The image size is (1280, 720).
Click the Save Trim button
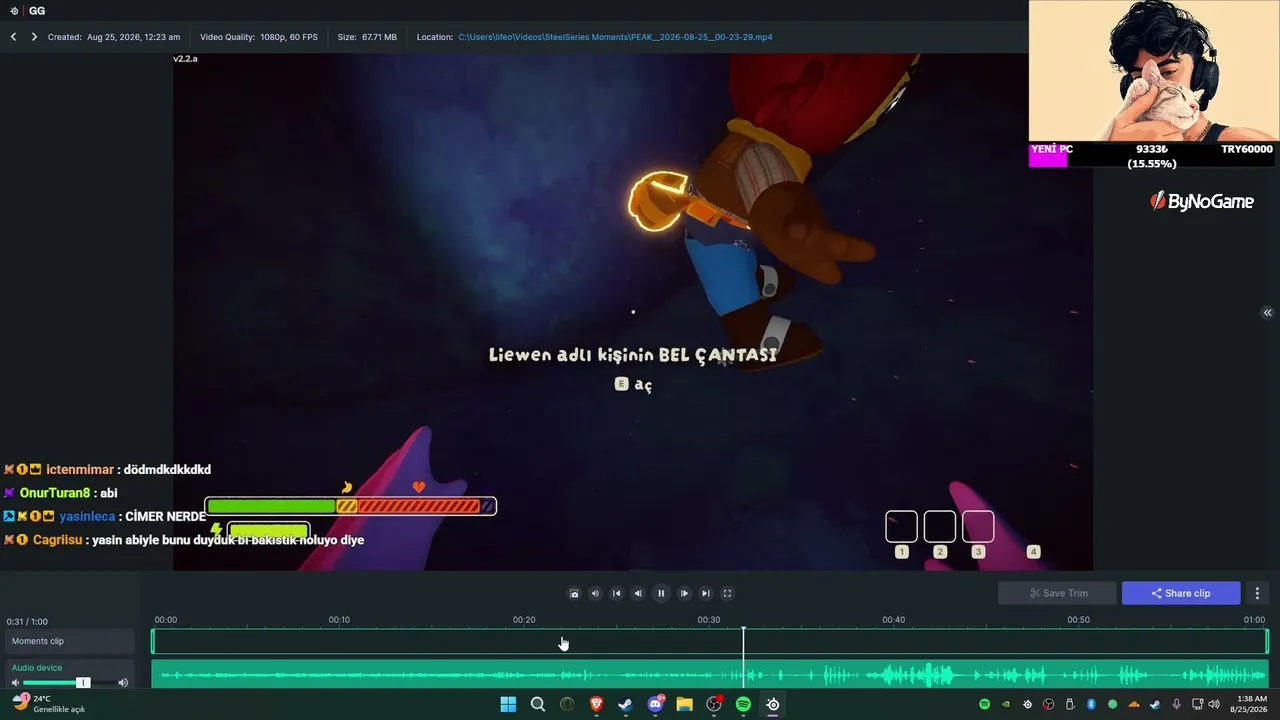pos(1057,593)
